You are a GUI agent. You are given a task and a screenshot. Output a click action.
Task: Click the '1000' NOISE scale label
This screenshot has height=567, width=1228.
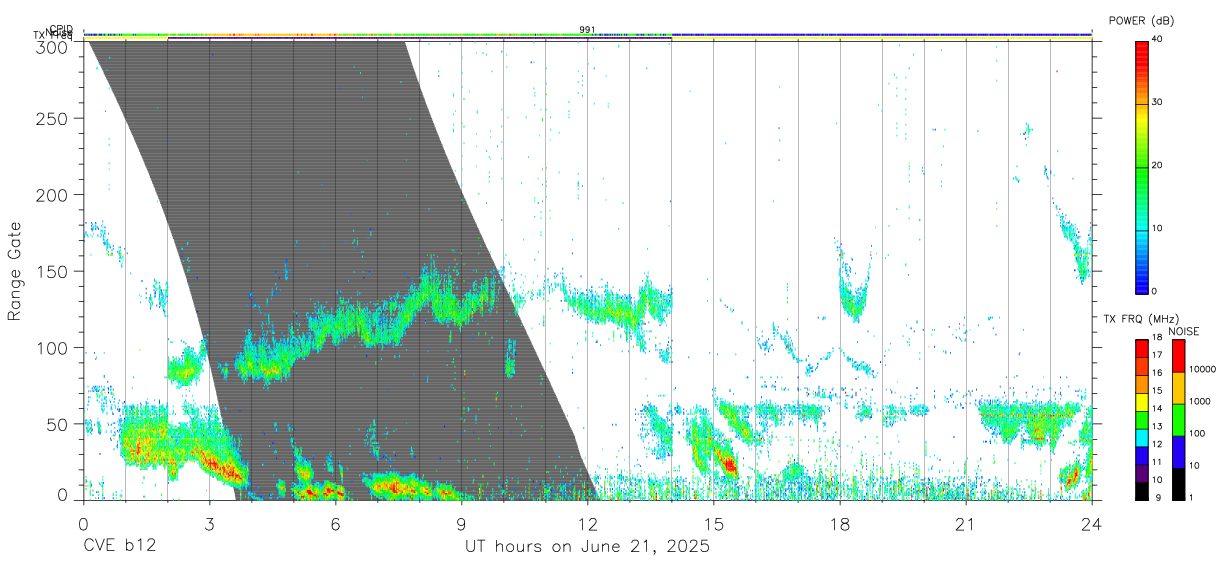pos(1200,401)
